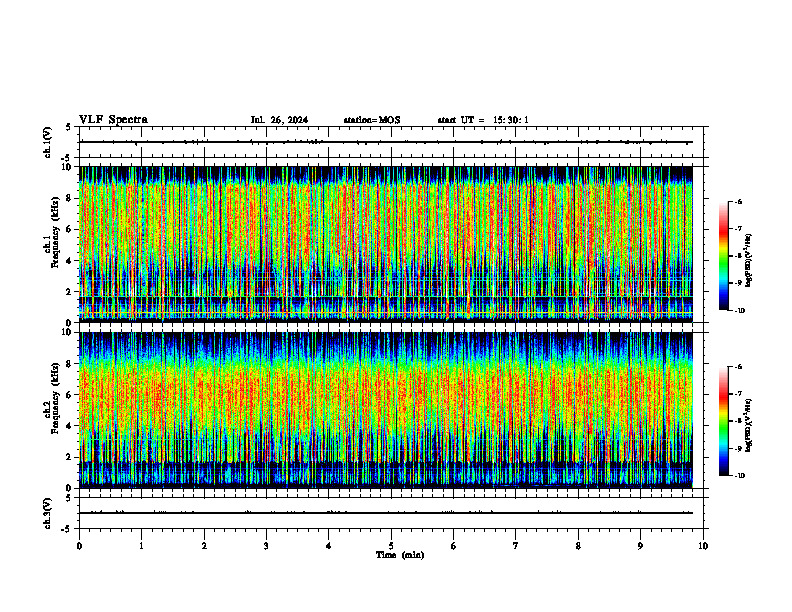
Task: Click the "5" tick on ch.3(V) axis
Action: [x=68, y=498]
